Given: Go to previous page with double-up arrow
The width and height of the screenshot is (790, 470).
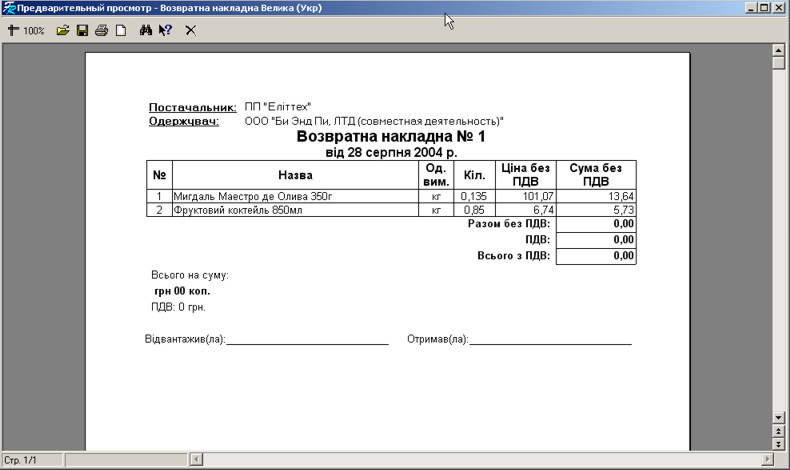Looking at the screenshot, I should tap(779, 430).
